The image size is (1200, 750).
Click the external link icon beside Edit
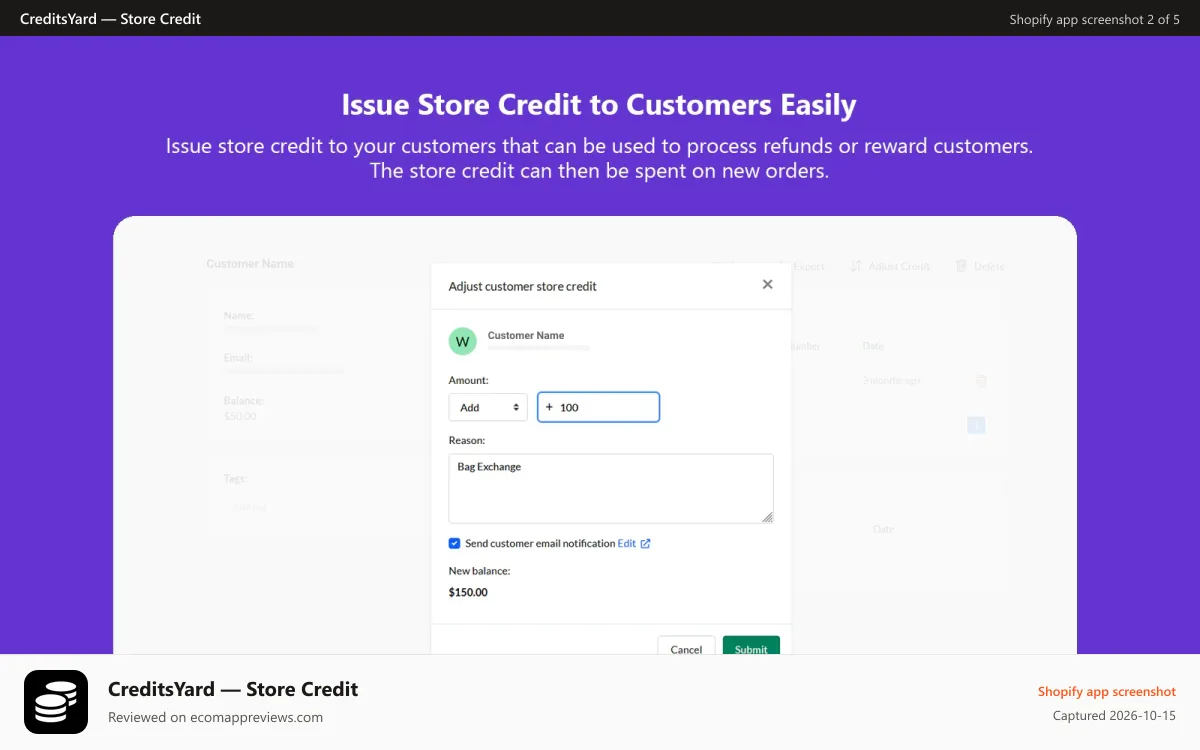click(x=645, y=543)
